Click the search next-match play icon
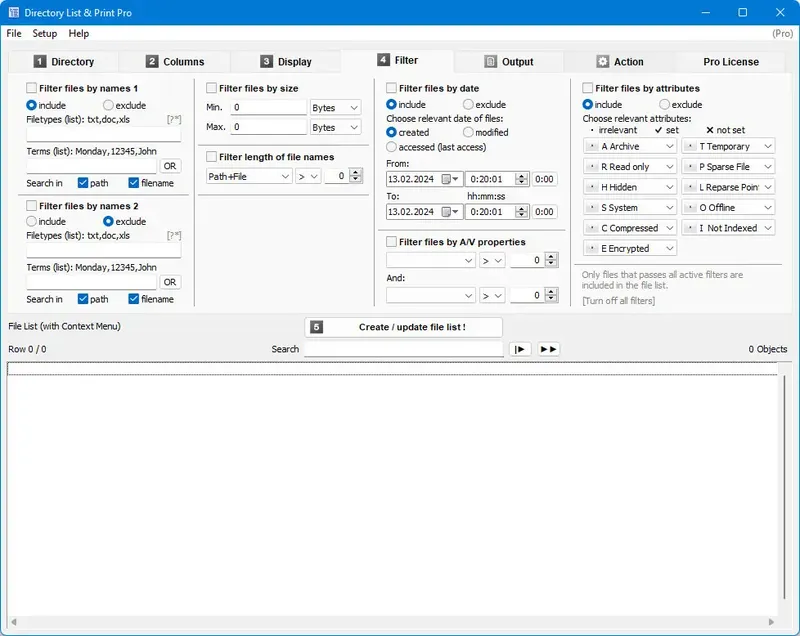The image size is (800, 636). point(519,349)
